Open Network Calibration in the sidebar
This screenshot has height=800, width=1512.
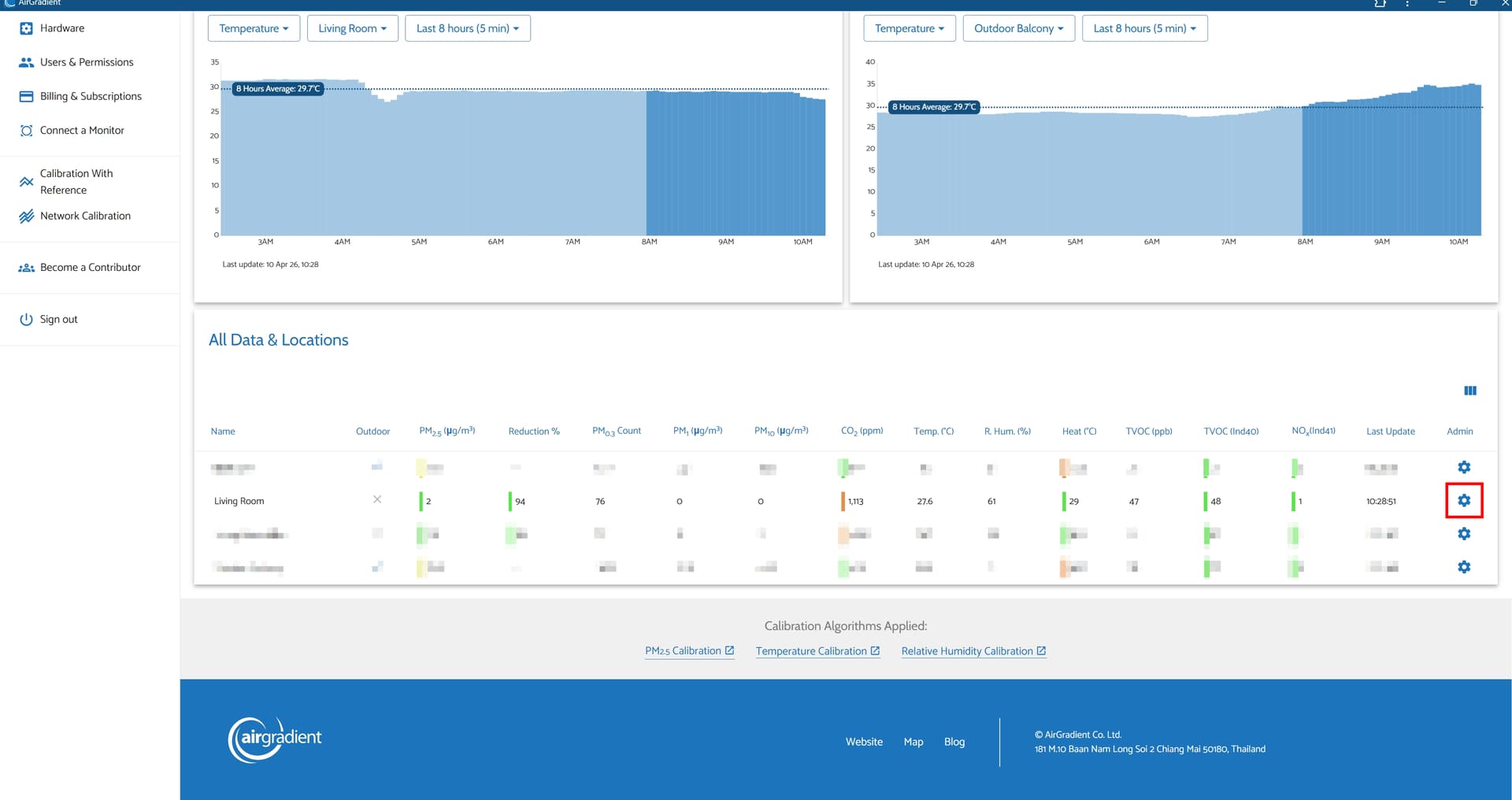85,216
